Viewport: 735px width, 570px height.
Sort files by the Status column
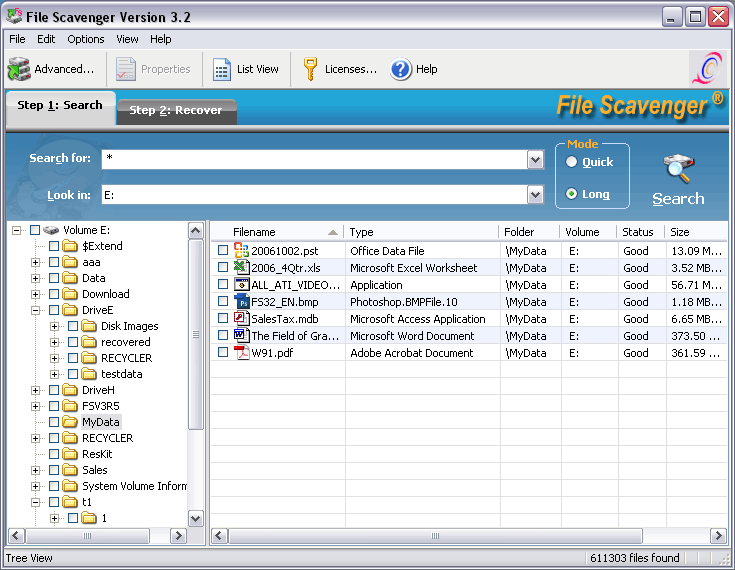point(638,232)
